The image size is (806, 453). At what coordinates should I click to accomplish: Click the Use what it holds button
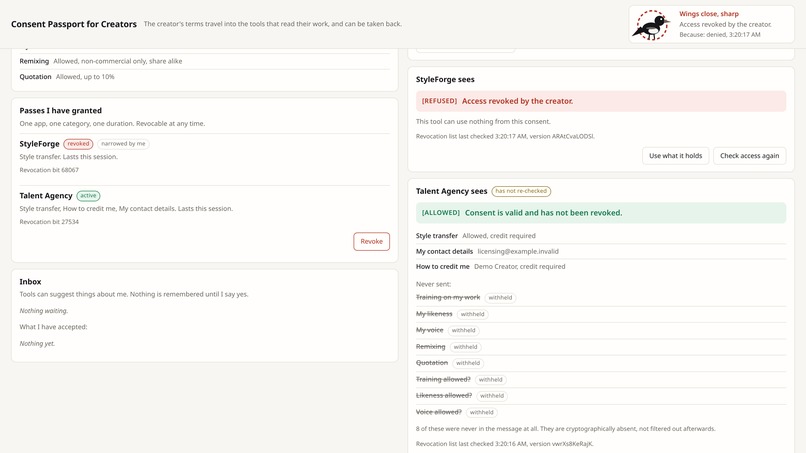pos(675,156)
